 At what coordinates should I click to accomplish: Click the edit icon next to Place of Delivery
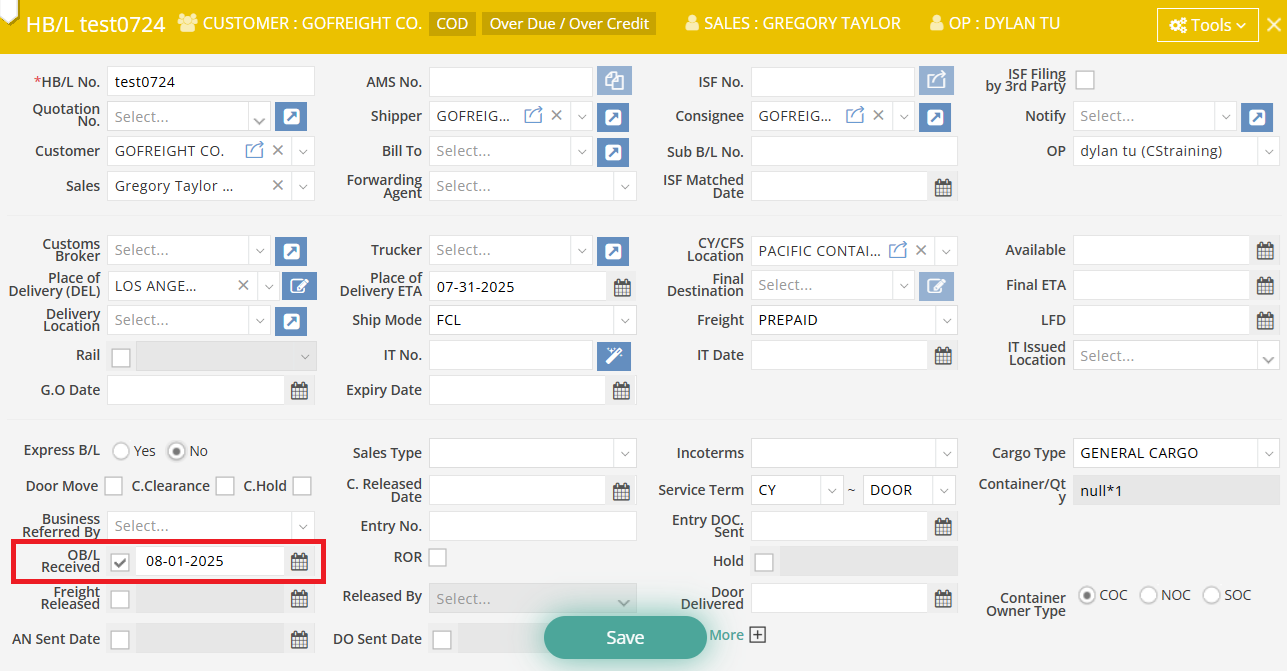[298, 286]
